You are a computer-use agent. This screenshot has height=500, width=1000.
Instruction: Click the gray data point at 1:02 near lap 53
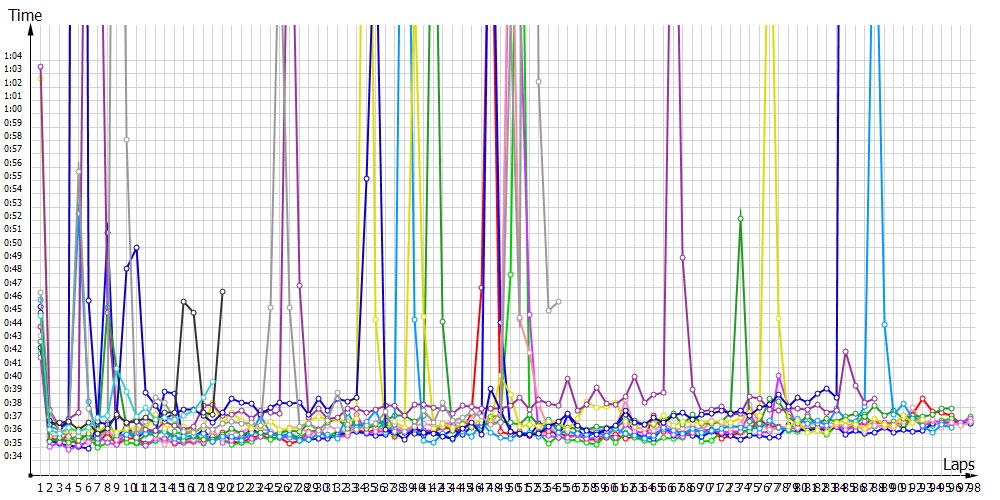coord(538,80)
